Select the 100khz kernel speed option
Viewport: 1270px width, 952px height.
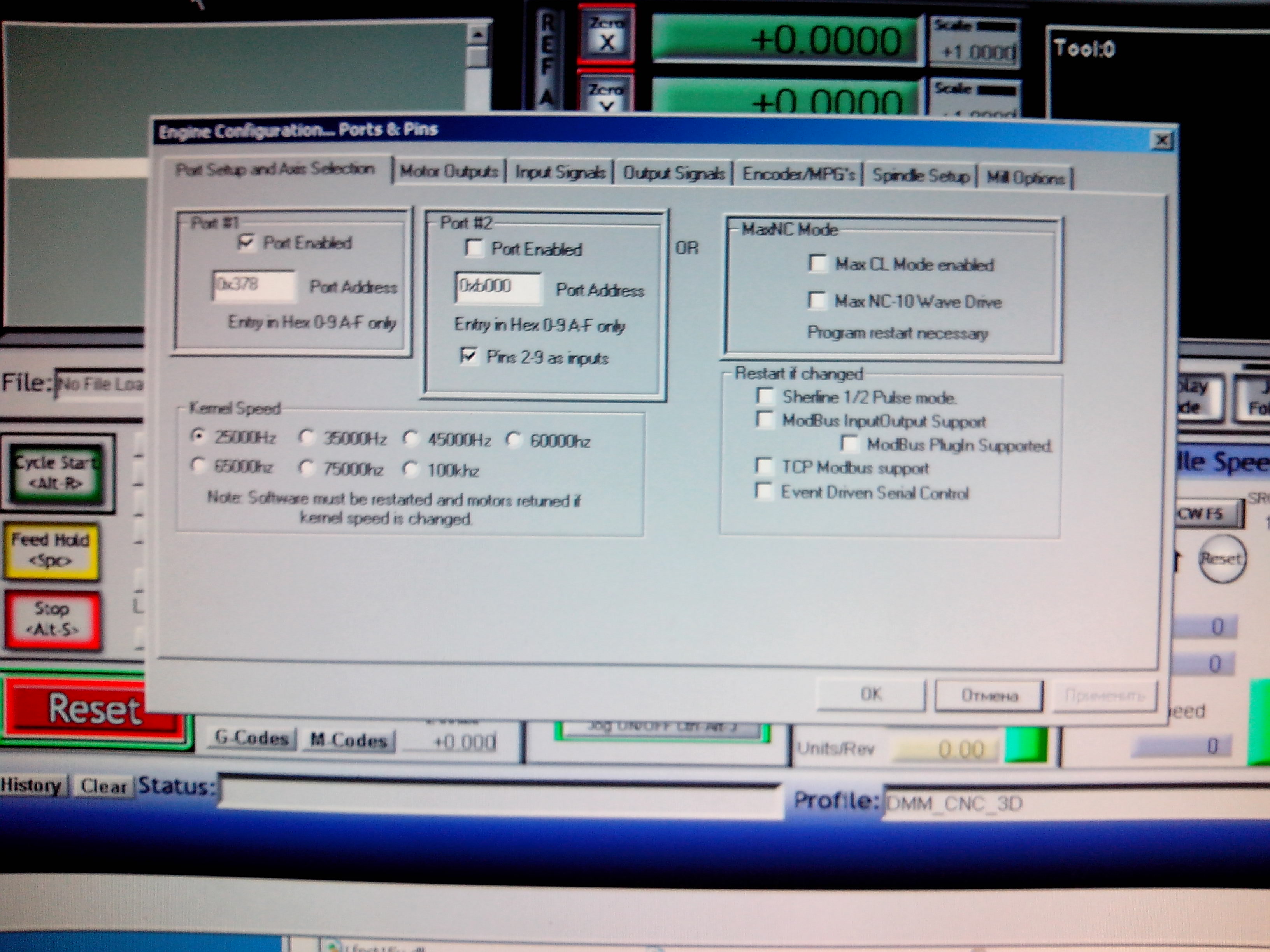pyautogui.click(x=410, y=469)
